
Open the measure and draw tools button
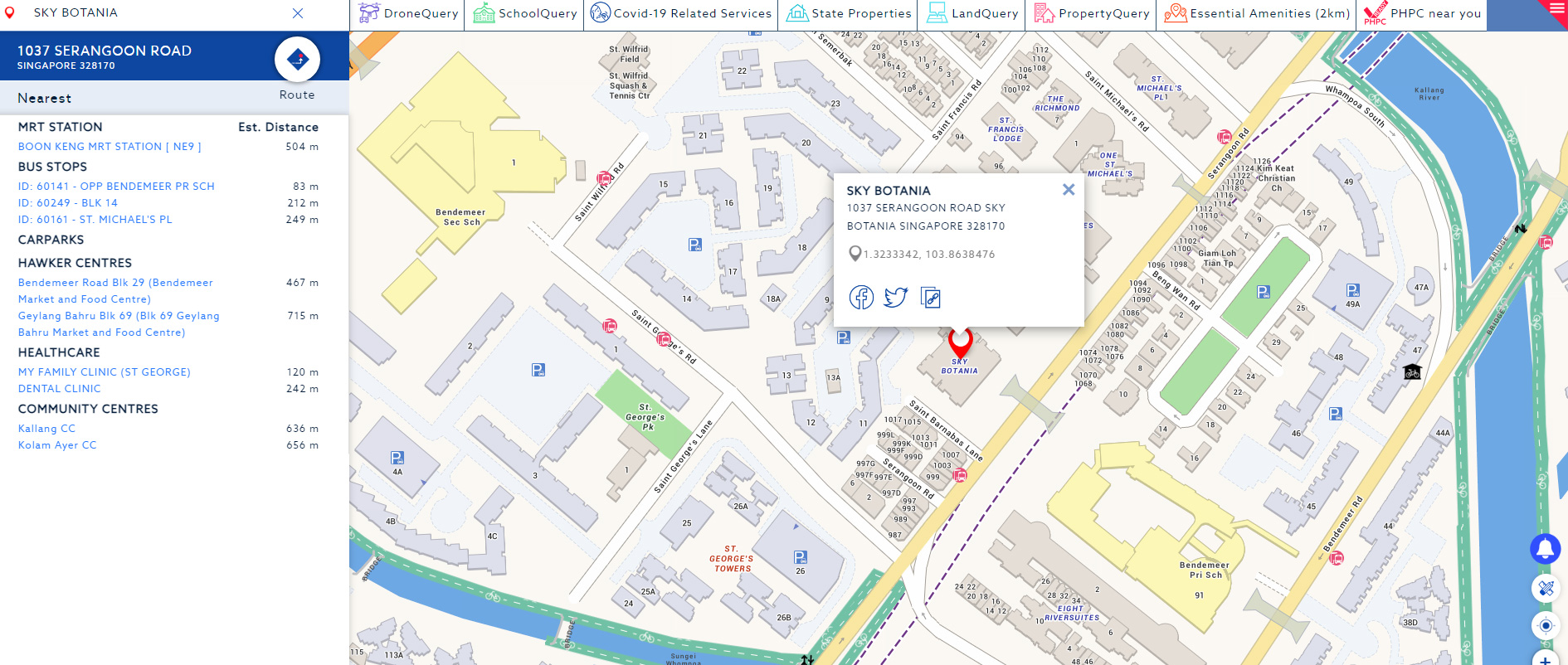[x=1545, y=588]
